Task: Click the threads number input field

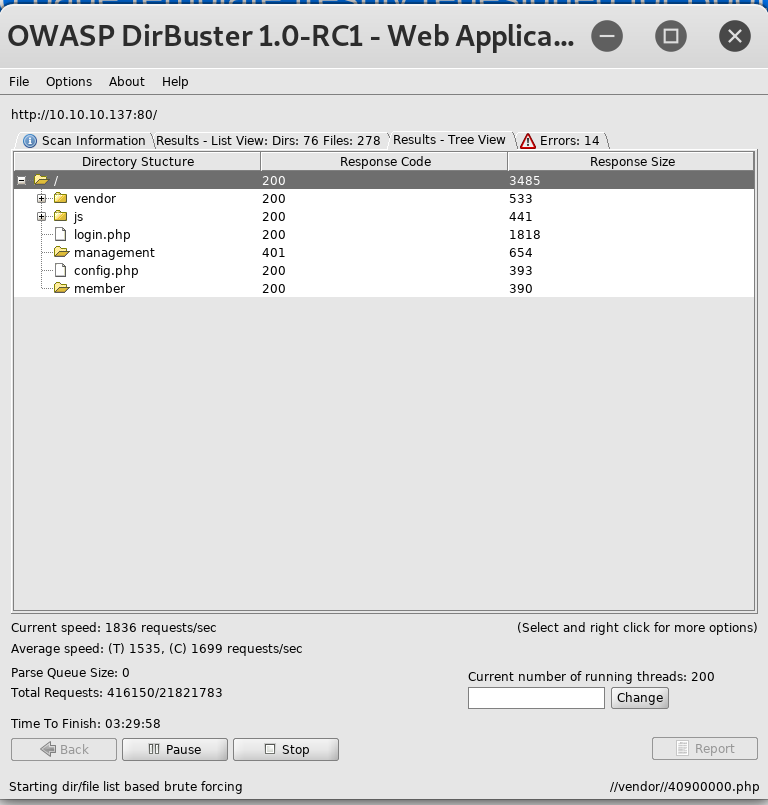Action: [x=536, y=698]
